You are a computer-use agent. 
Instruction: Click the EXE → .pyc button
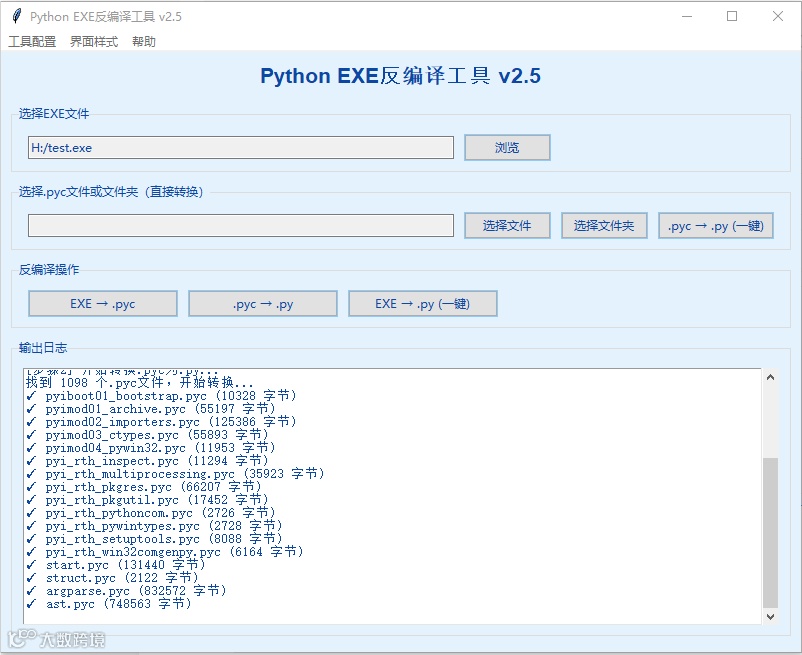(x=103, y=304)
